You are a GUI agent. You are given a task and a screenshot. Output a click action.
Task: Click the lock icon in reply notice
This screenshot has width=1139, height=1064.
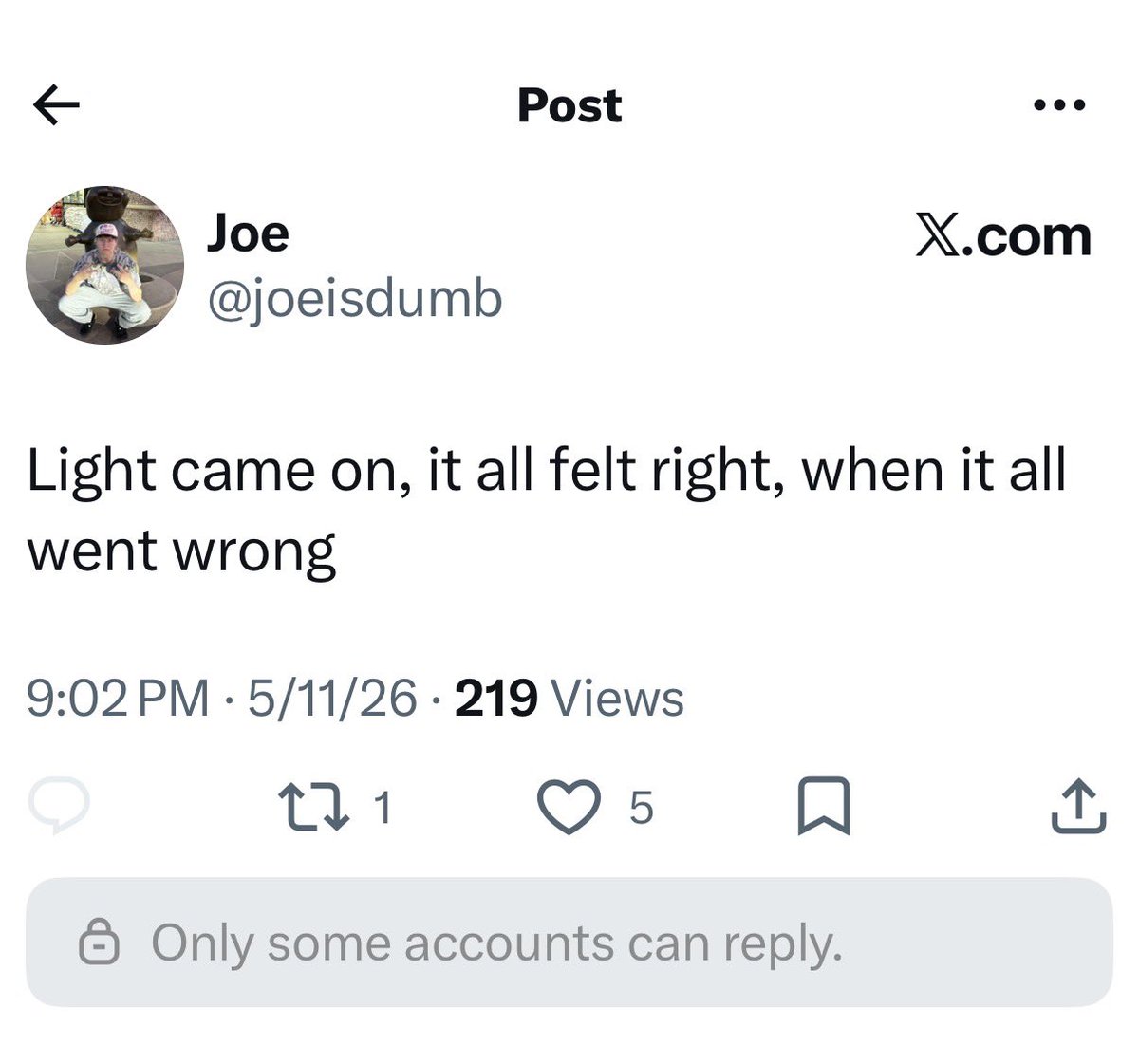click(99, 943)
